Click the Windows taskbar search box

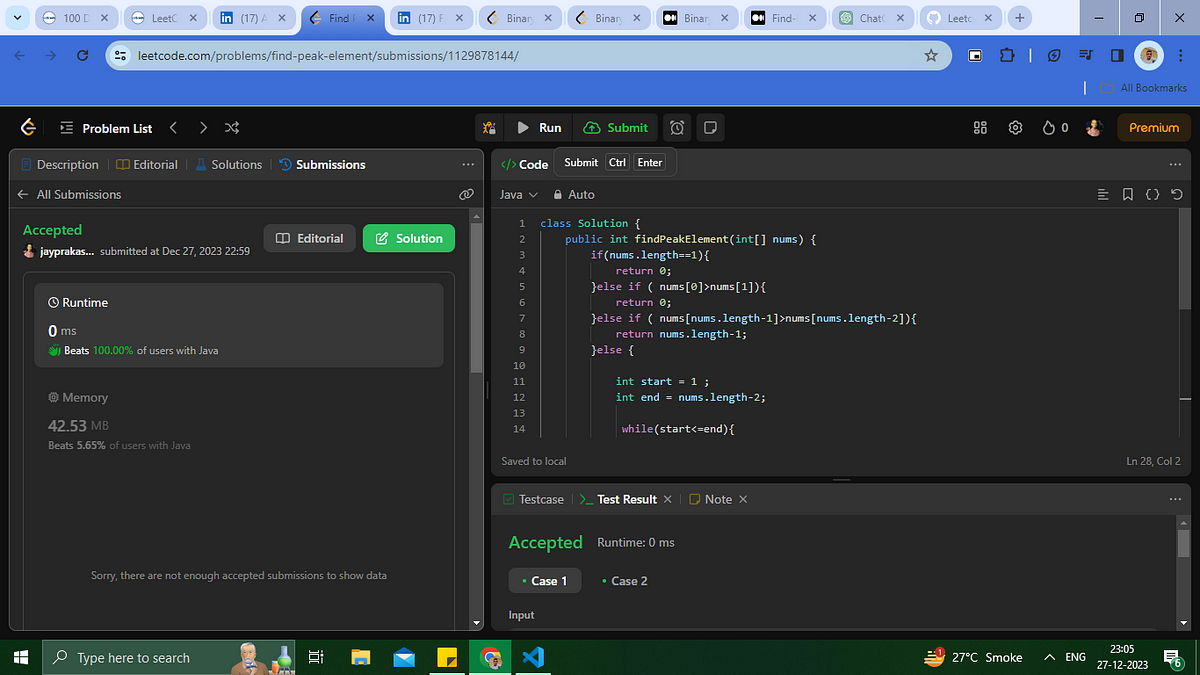[x=168, y=657]
